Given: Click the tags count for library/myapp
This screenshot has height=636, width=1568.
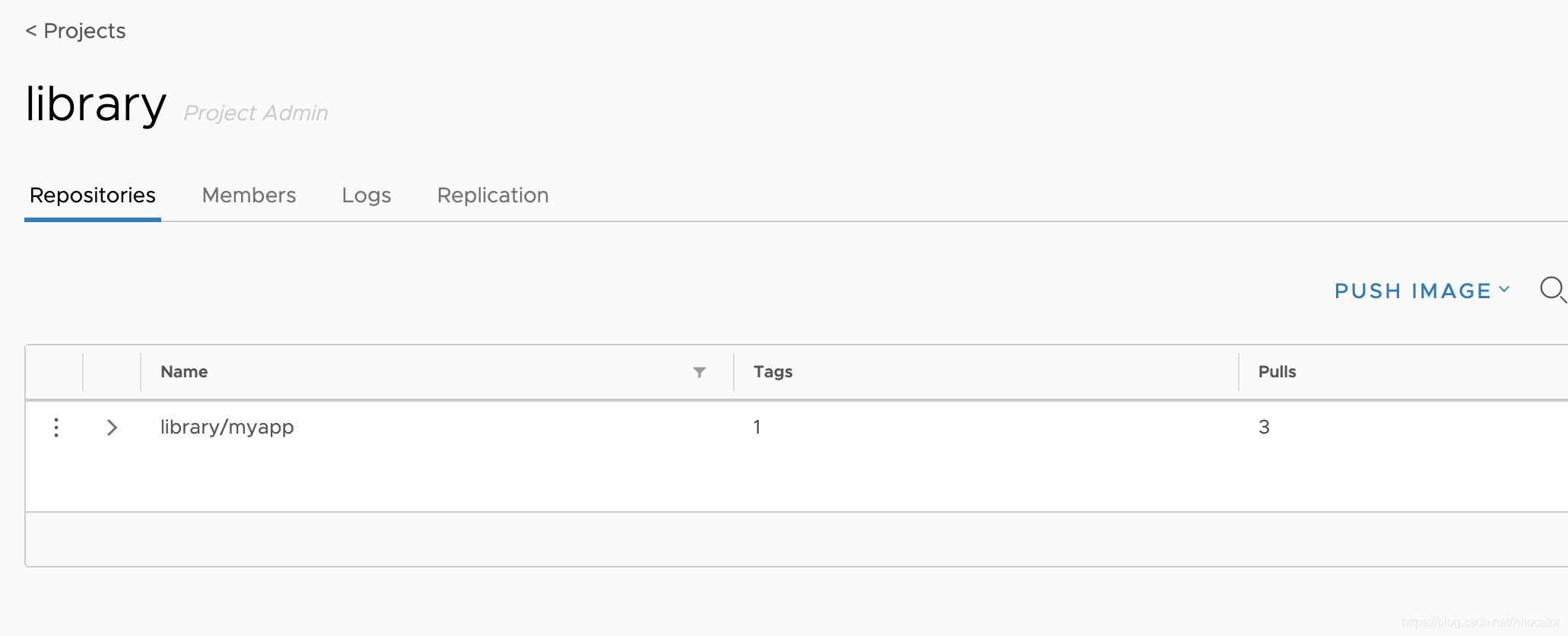Looking at the screenshot, I should pos(757,428).
